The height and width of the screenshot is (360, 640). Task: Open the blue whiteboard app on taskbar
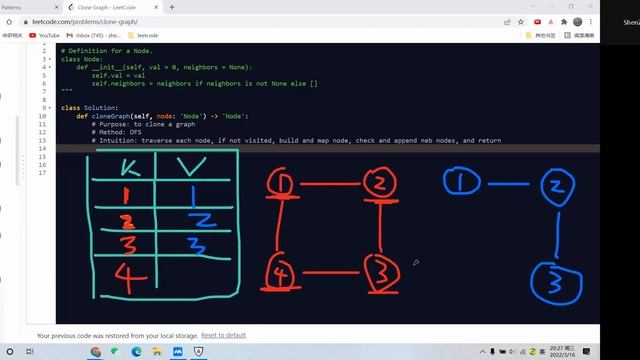pos(178,351)
